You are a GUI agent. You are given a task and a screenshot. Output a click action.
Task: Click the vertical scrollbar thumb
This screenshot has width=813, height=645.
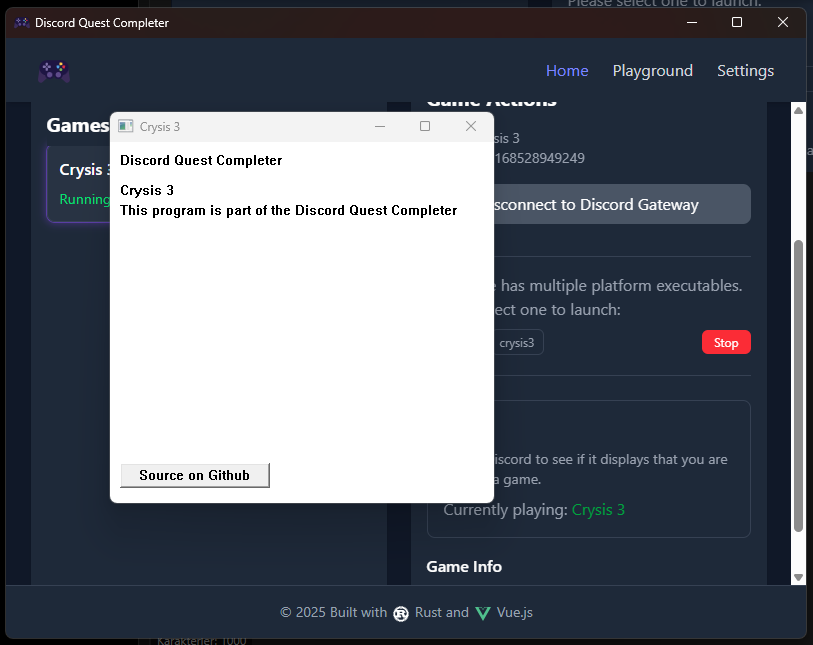tap(798, 386)
